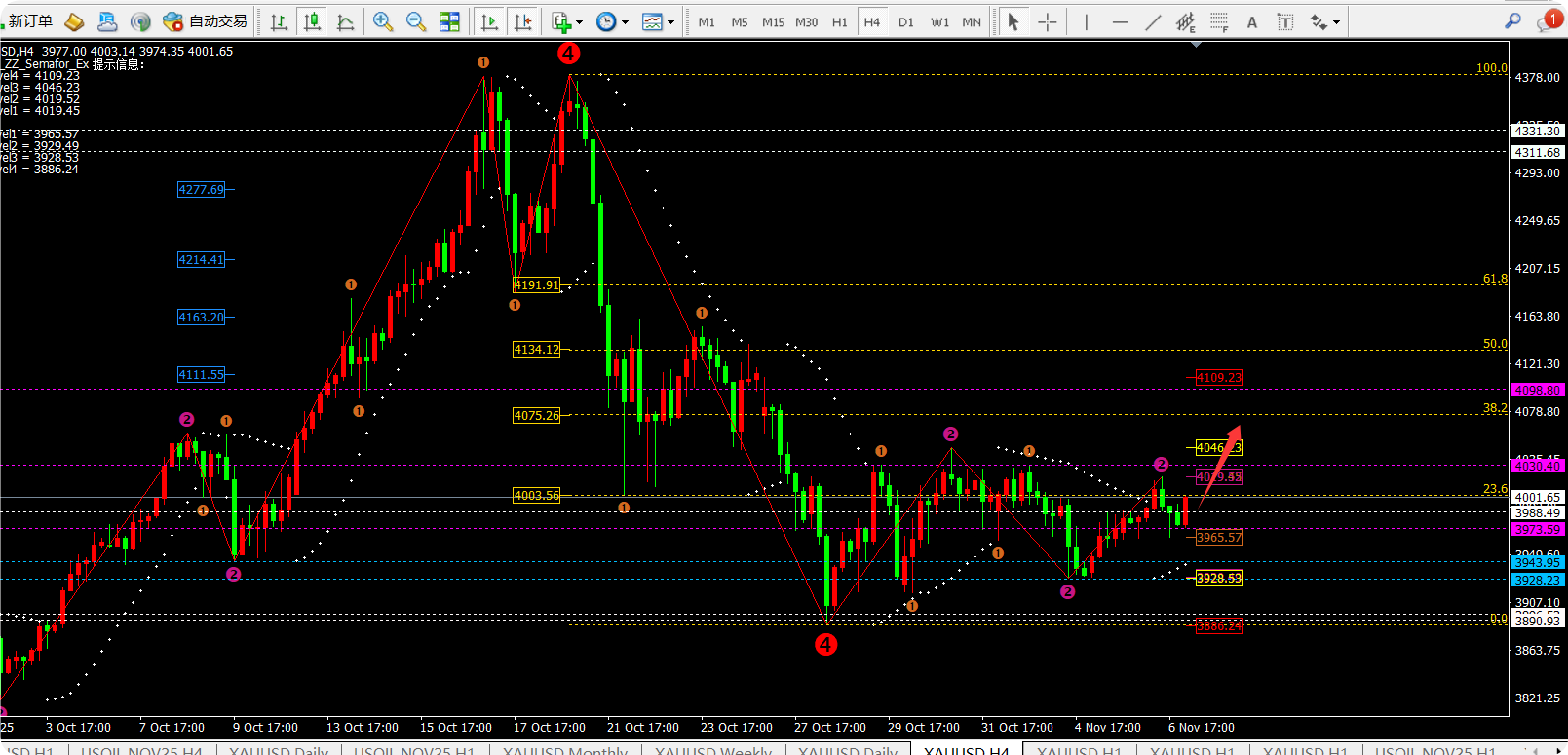Select the equidistant channel tool

click(1186, 21)
